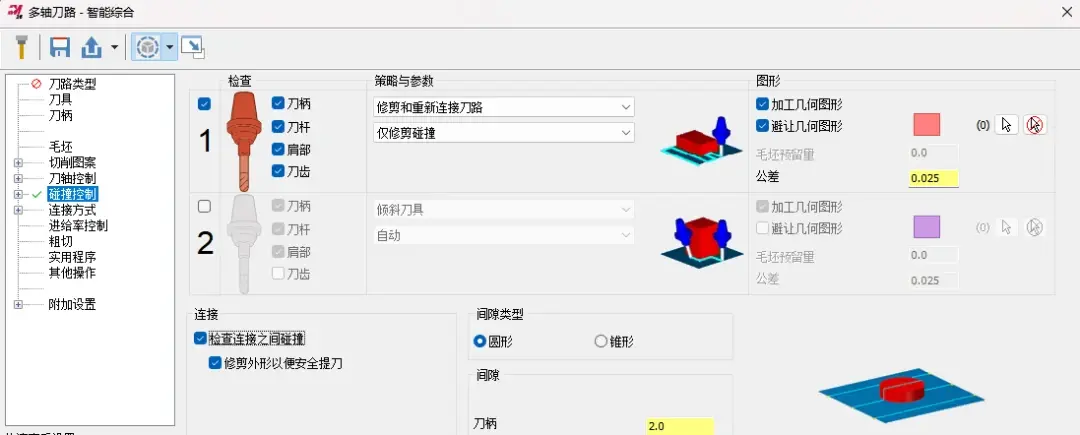Select 连接方式 in the tree
The image size is (1080, 435).
click(72, 210)
